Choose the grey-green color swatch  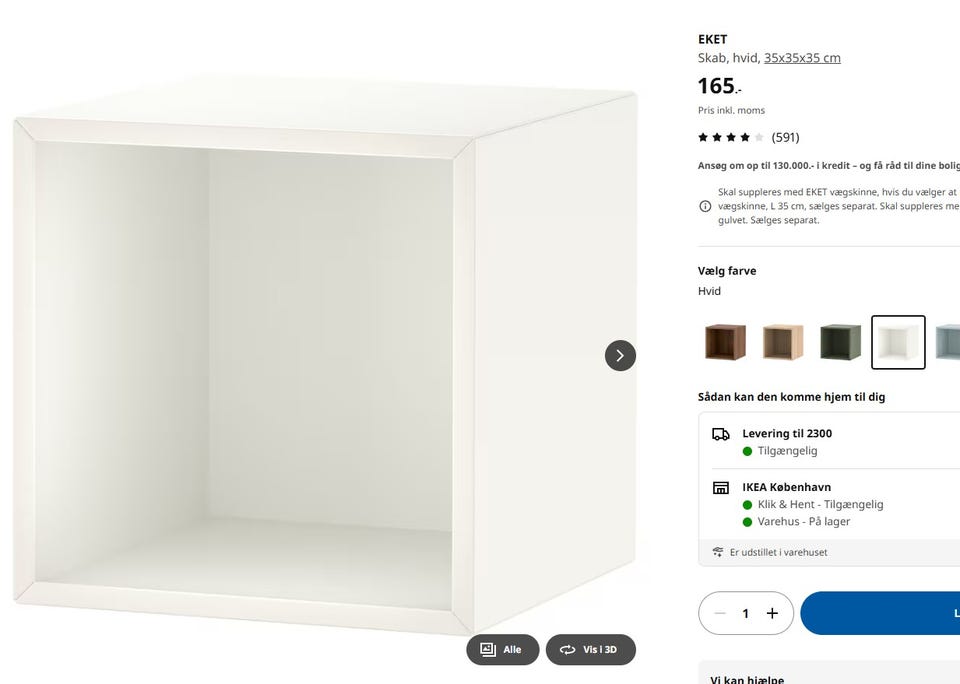coord(841,342)
